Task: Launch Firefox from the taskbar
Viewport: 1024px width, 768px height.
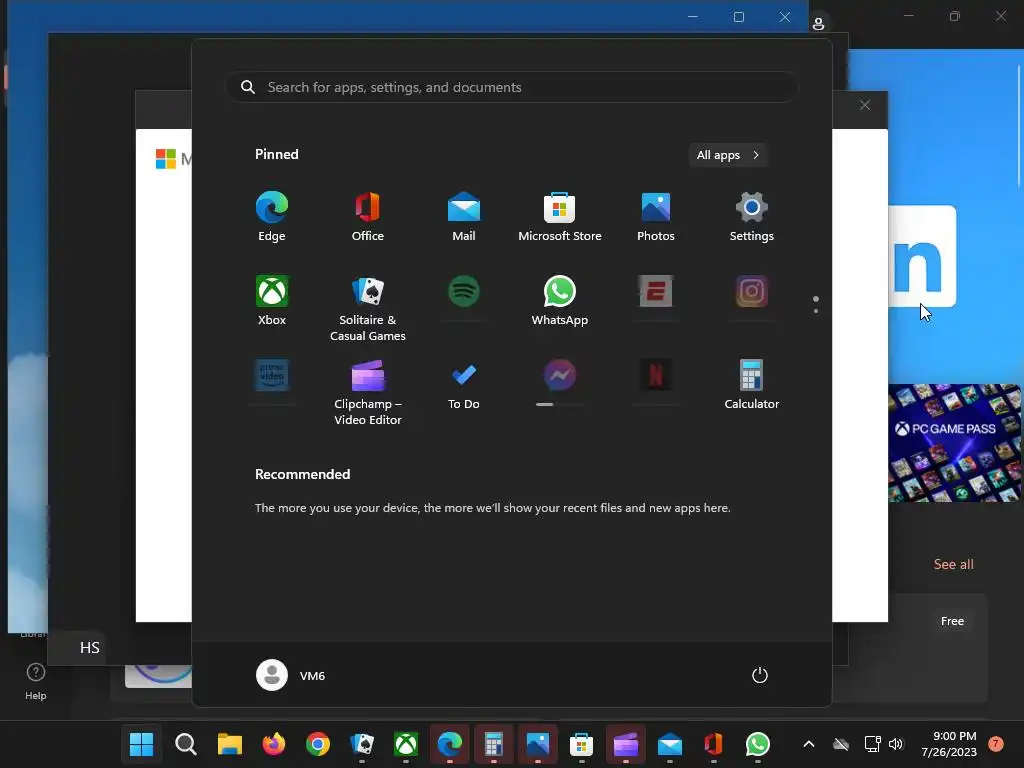Action: [274, 744]
